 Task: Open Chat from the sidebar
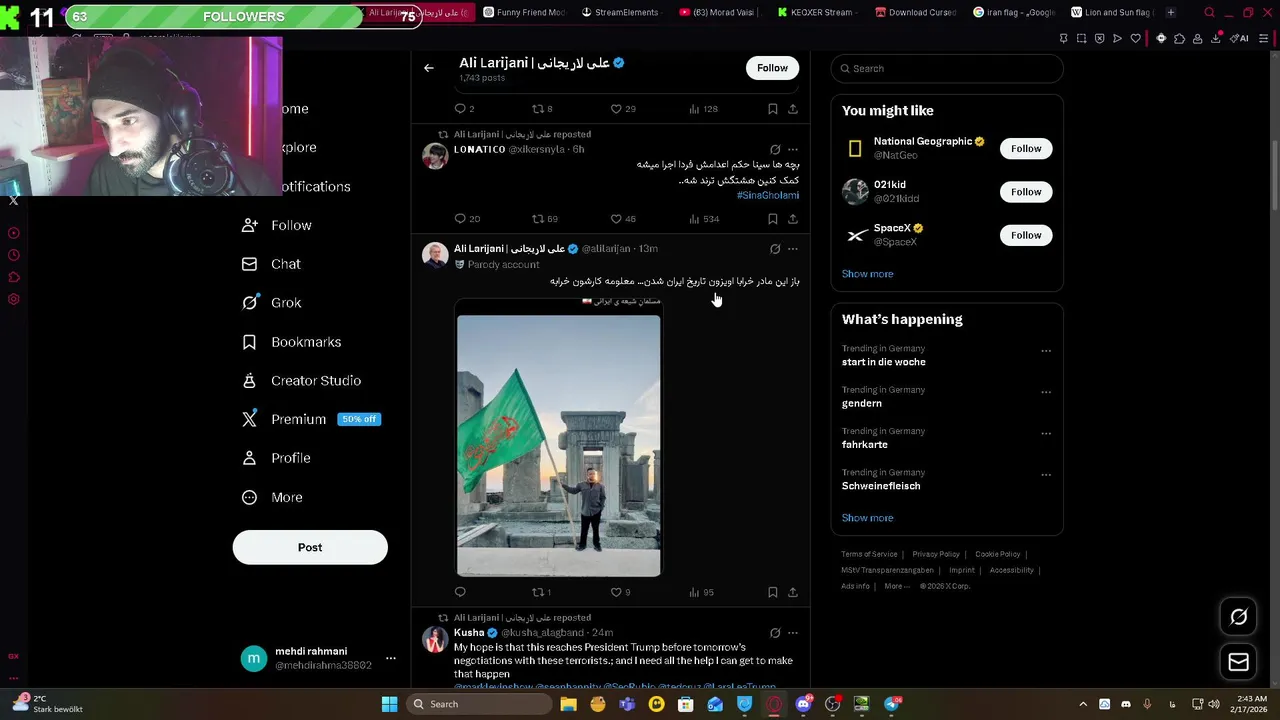[271, 264]
